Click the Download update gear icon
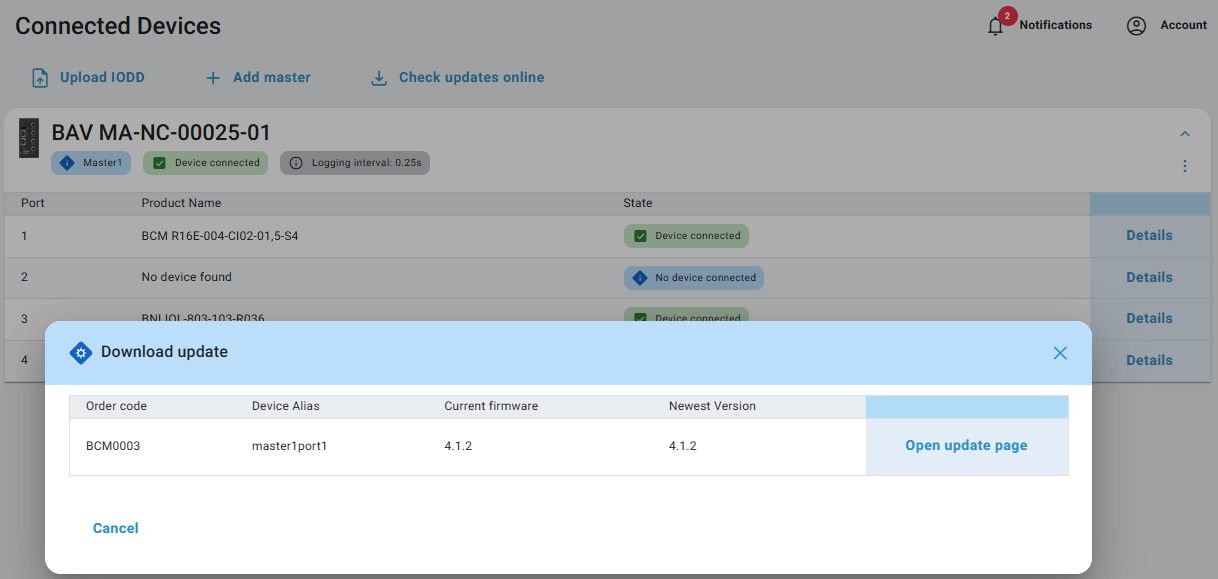 [x=81, y=352]
